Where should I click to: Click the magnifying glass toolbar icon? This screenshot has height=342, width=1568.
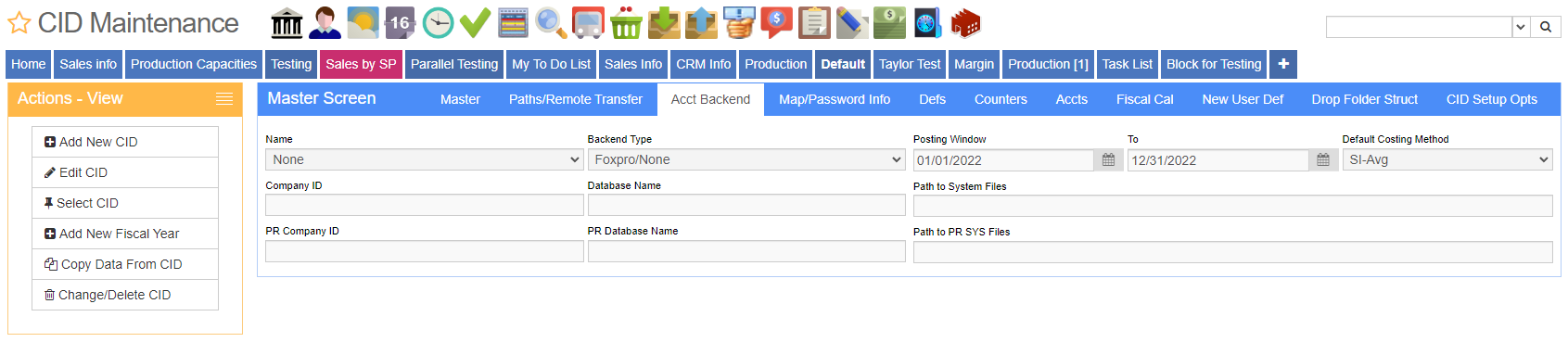coord(551,23)
